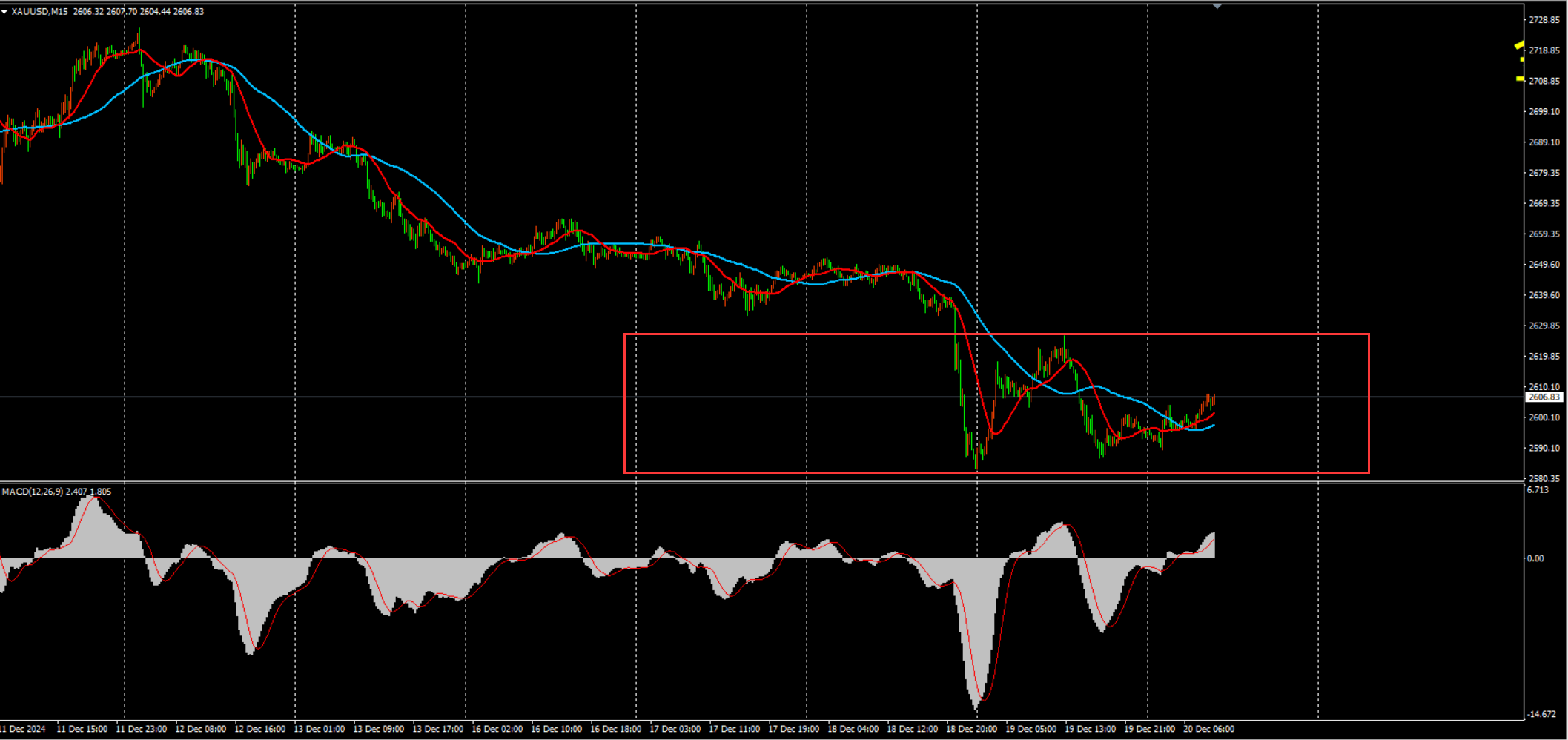The image size is (1568, 740).
Task: Click the 13 Dec 01:00 time label
Action: point(319,729)
